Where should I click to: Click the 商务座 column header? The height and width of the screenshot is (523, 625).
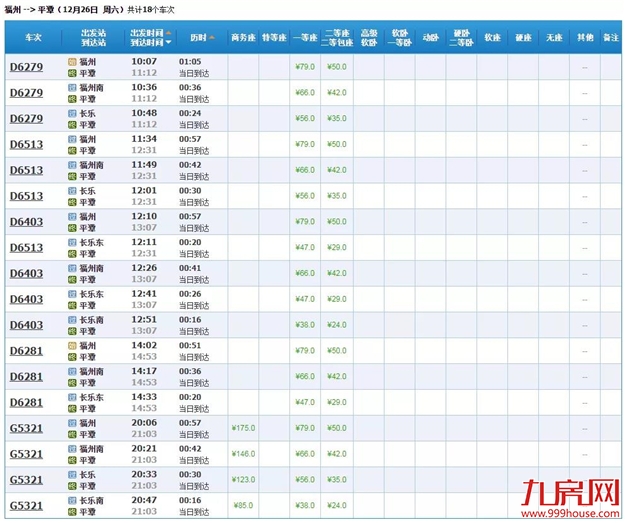pos(243,37)
